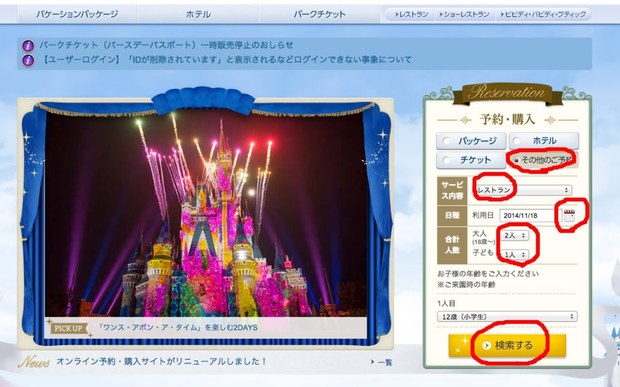Image resolution: width=620 pixels, height=387 pixels.
Task: Click the first purple info icon
Action: (28, 45)
